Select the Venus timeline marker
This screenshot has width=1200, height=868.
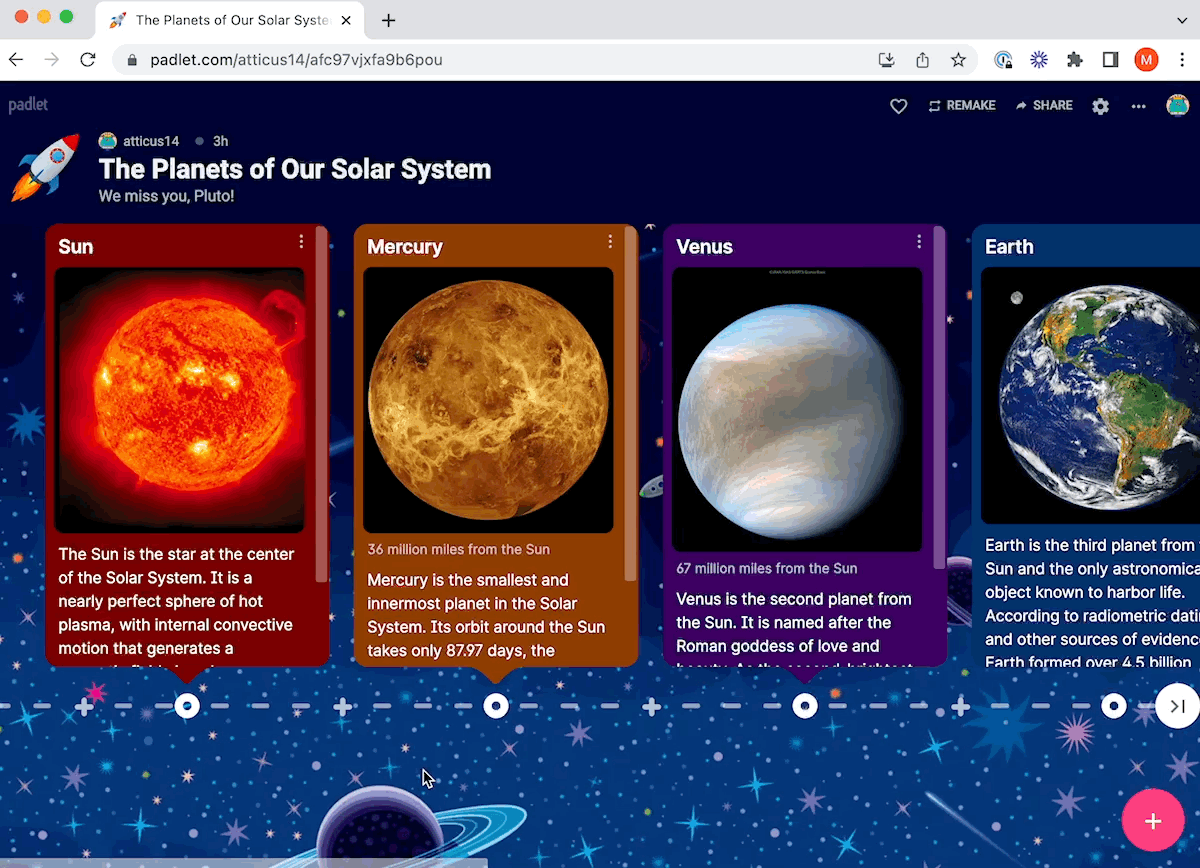point(805,707)
